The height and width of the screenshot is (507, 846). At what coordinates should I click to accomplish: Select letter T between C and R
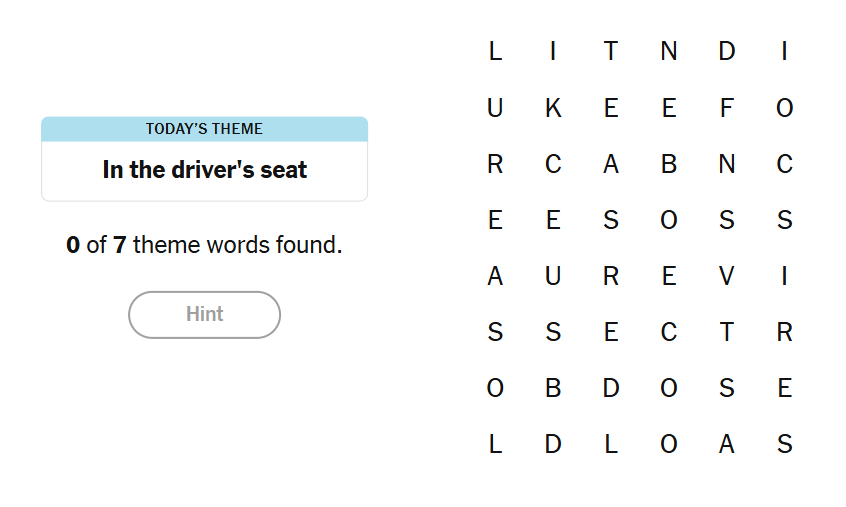point(727,333)
